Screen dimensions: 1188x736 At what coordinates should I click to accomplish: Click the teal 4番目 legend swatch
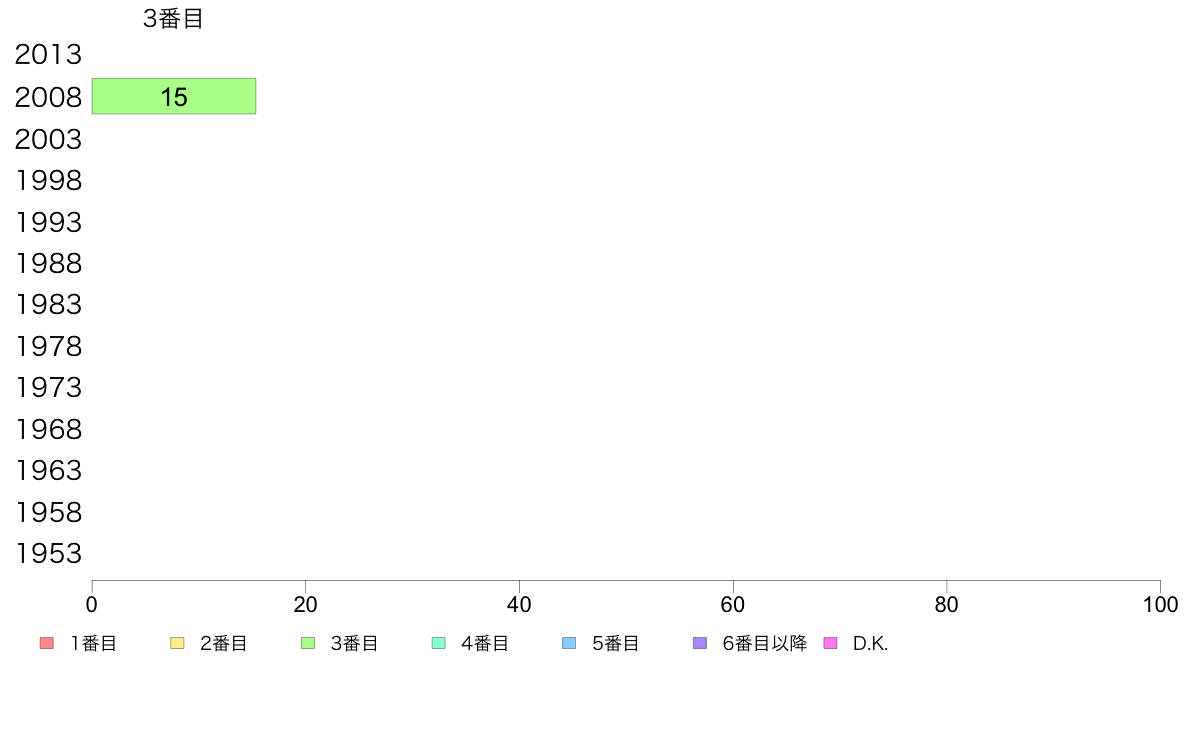click(x=438, y=643)
